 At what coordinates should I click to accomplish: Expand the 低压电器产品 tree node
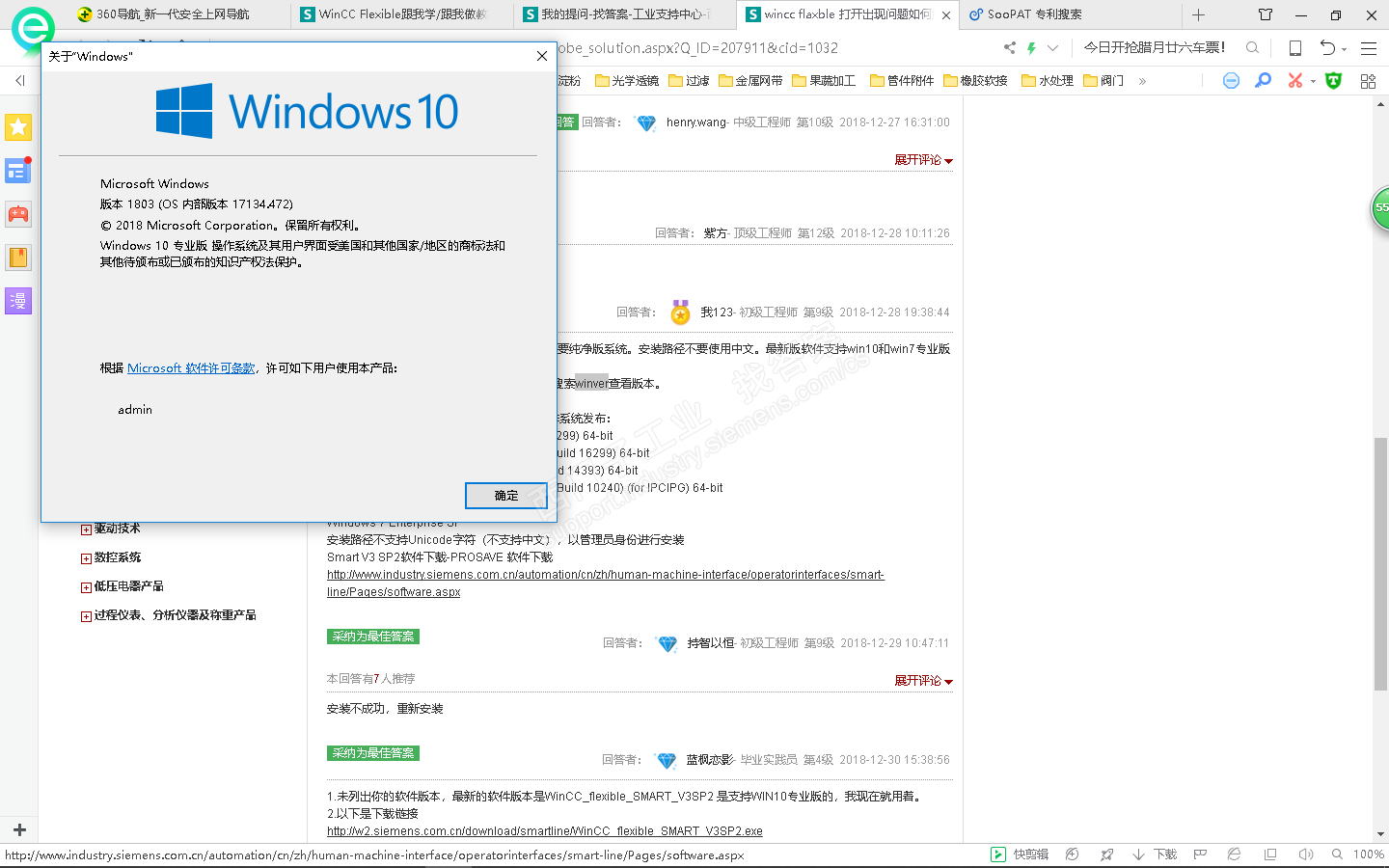click(x=86, y=587)
